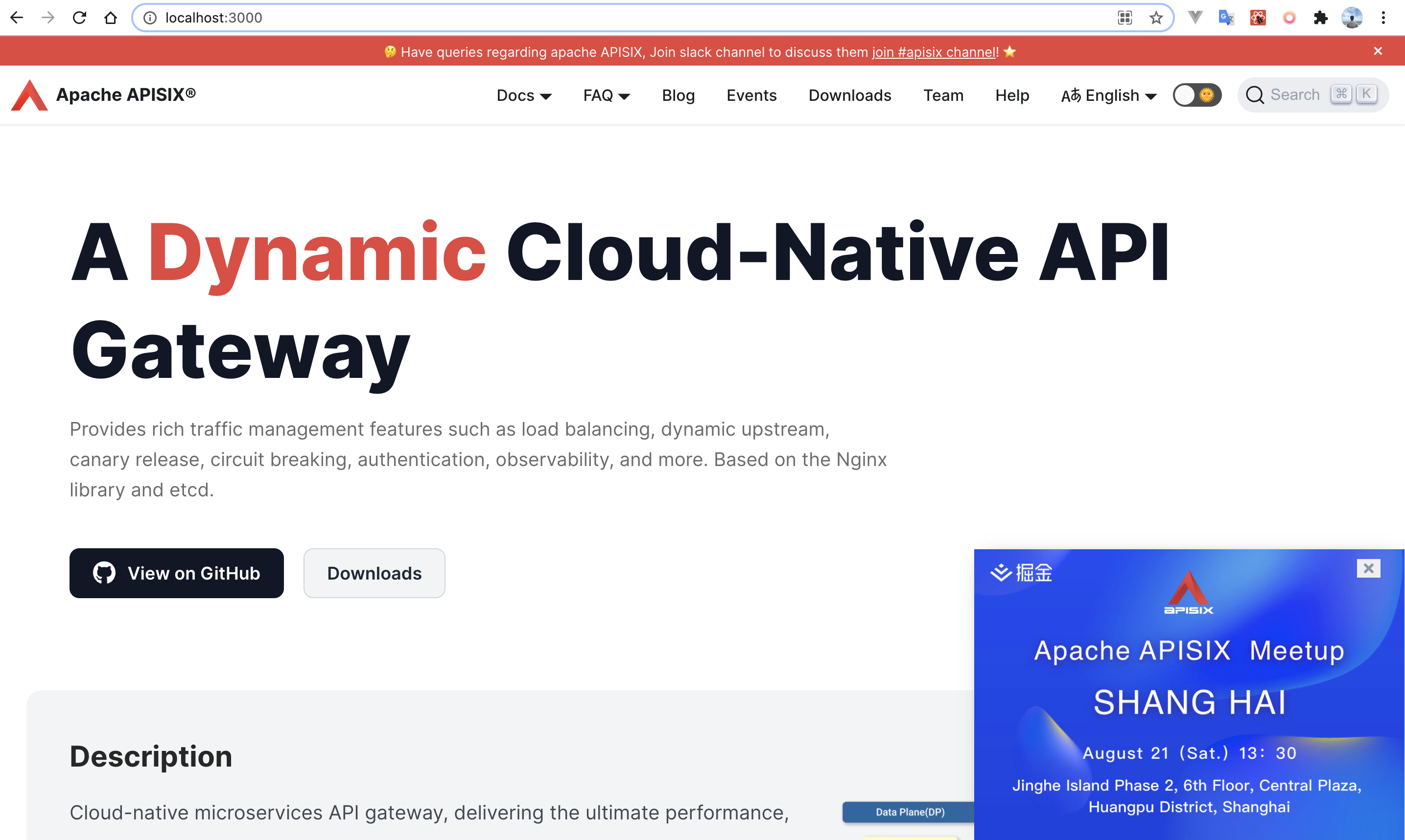
Task: Toggle dark mode switch
Action: 1196,95
